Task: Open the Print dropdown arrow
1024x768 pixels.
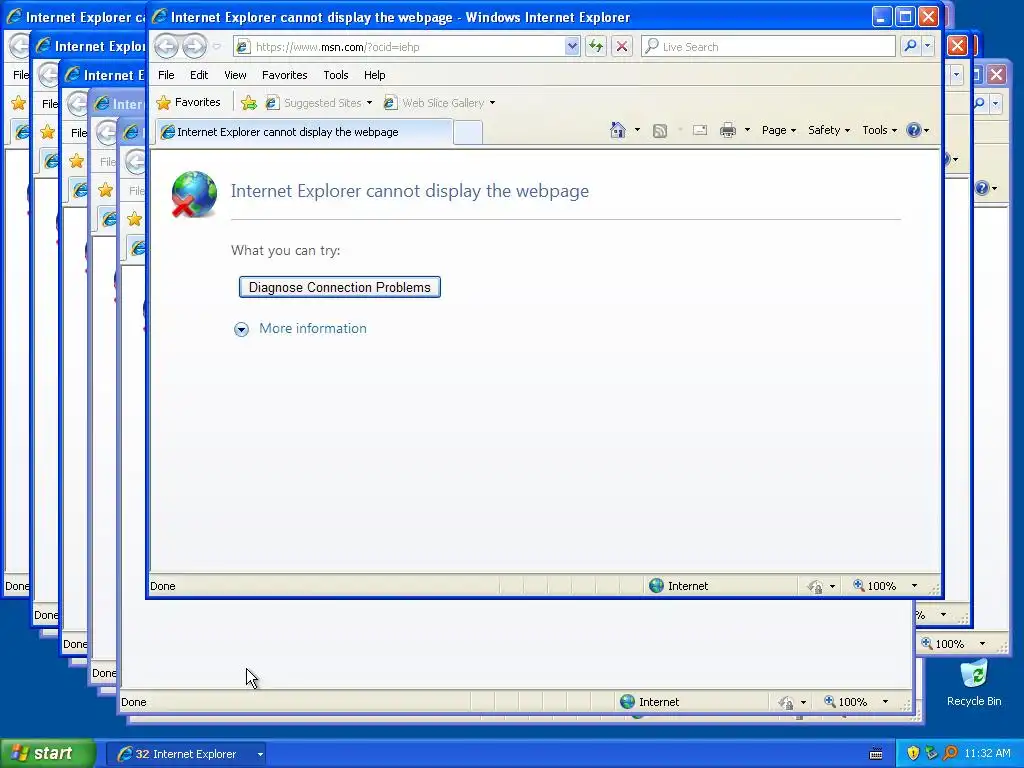Action: [747, 130]
